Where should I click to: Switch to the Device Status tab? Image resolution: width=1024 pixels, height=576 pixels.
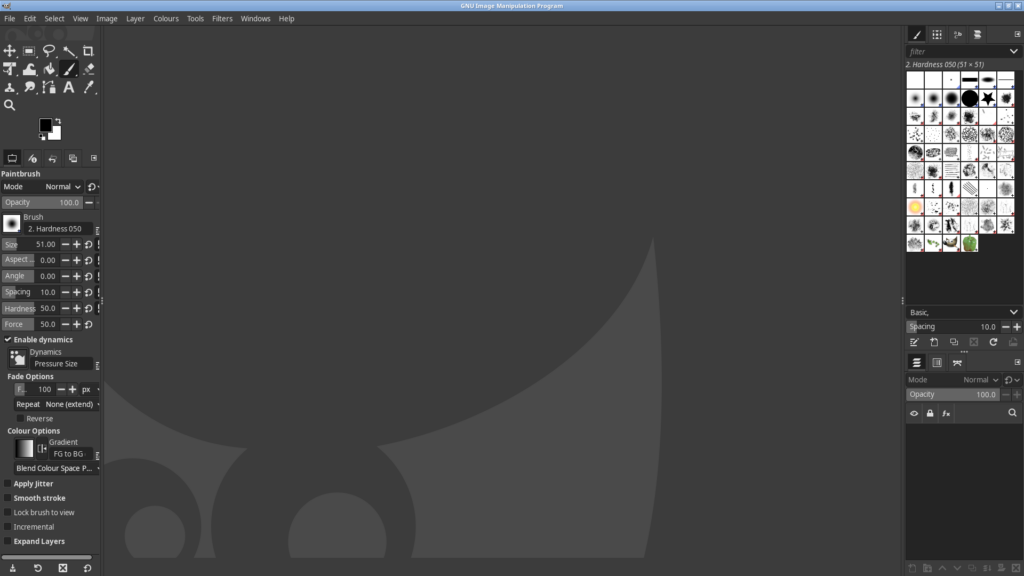click(x=32, y=158)
